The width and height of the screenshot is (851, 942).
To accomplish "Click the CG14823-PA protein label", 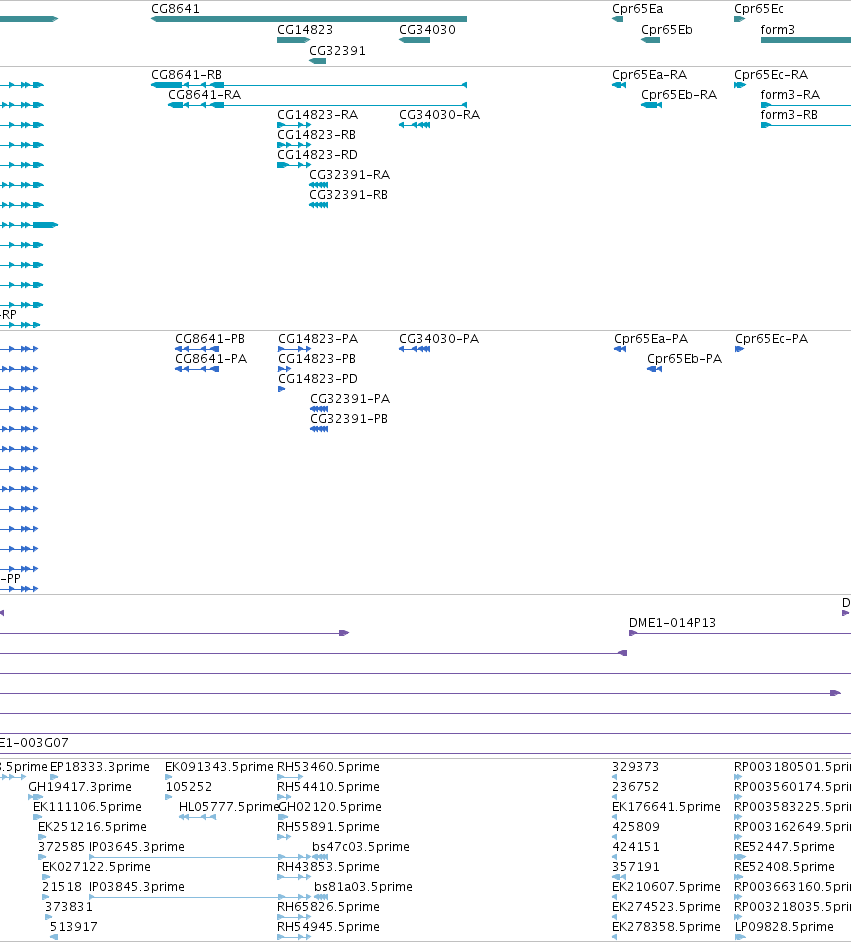I will click(318, 339).
